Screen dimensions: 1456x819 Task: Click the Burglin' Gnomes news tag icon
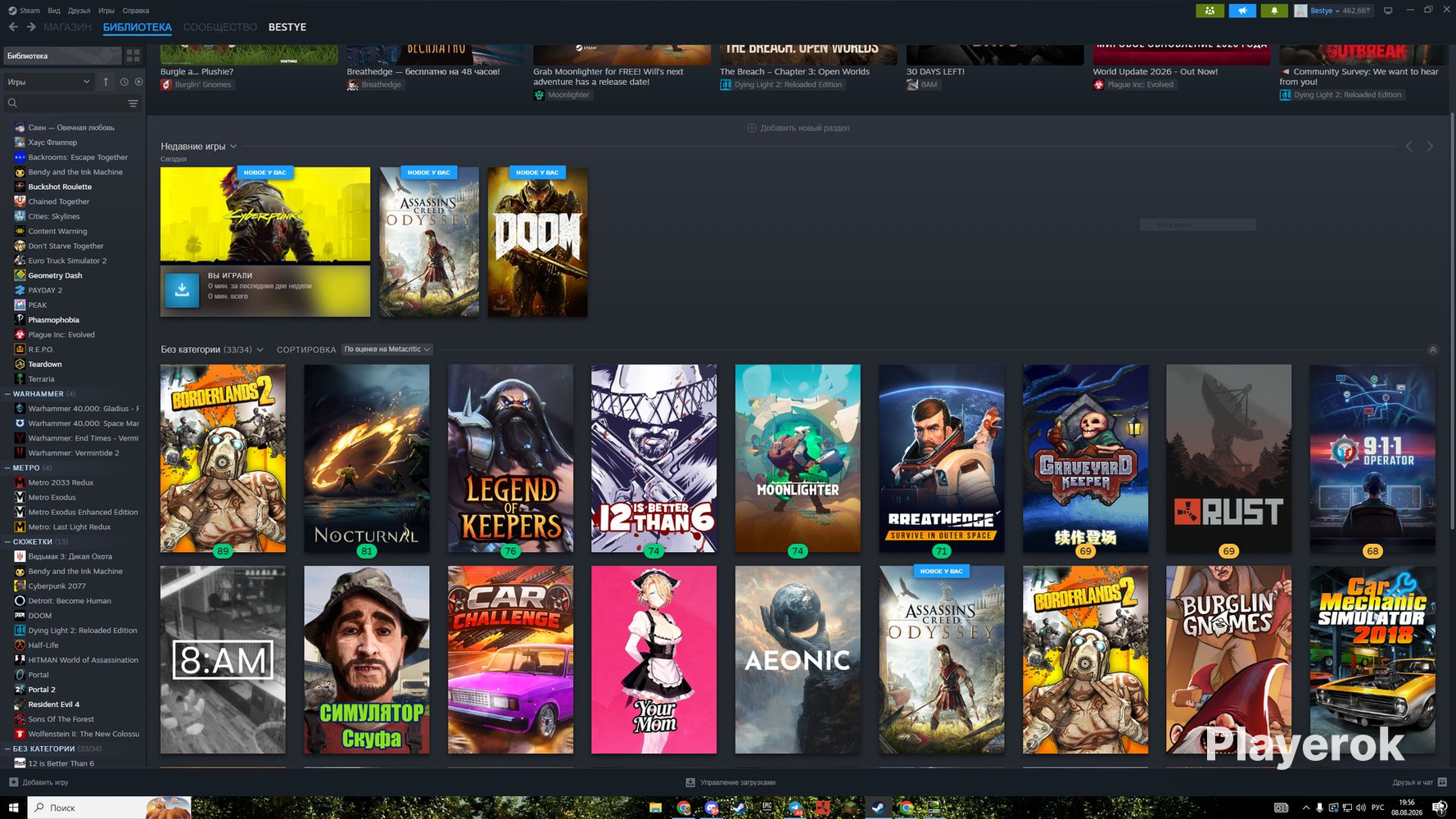point(166,84)
